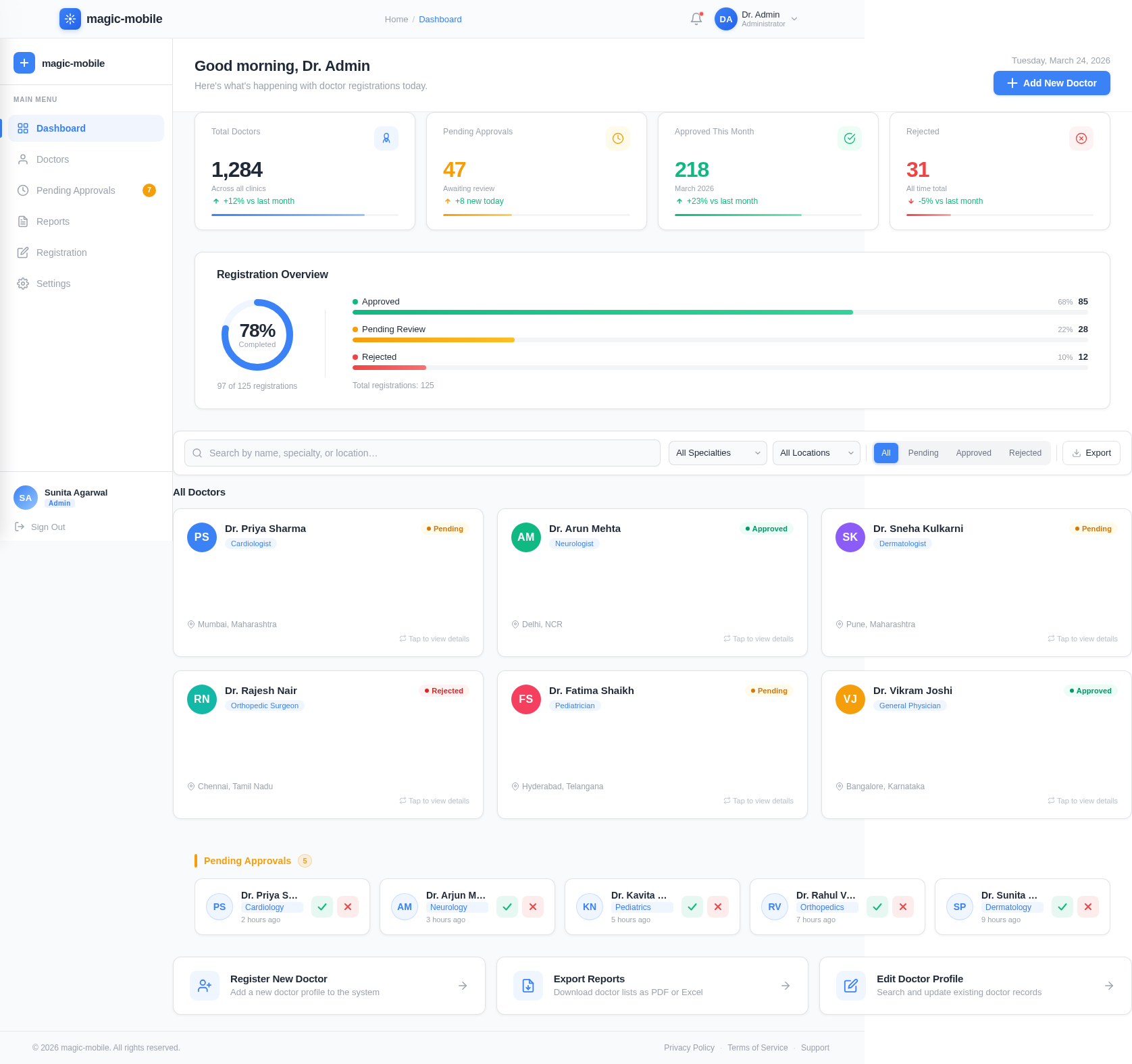
Task: Click the Export Reports download icon
Action: [x=528, y=986]
